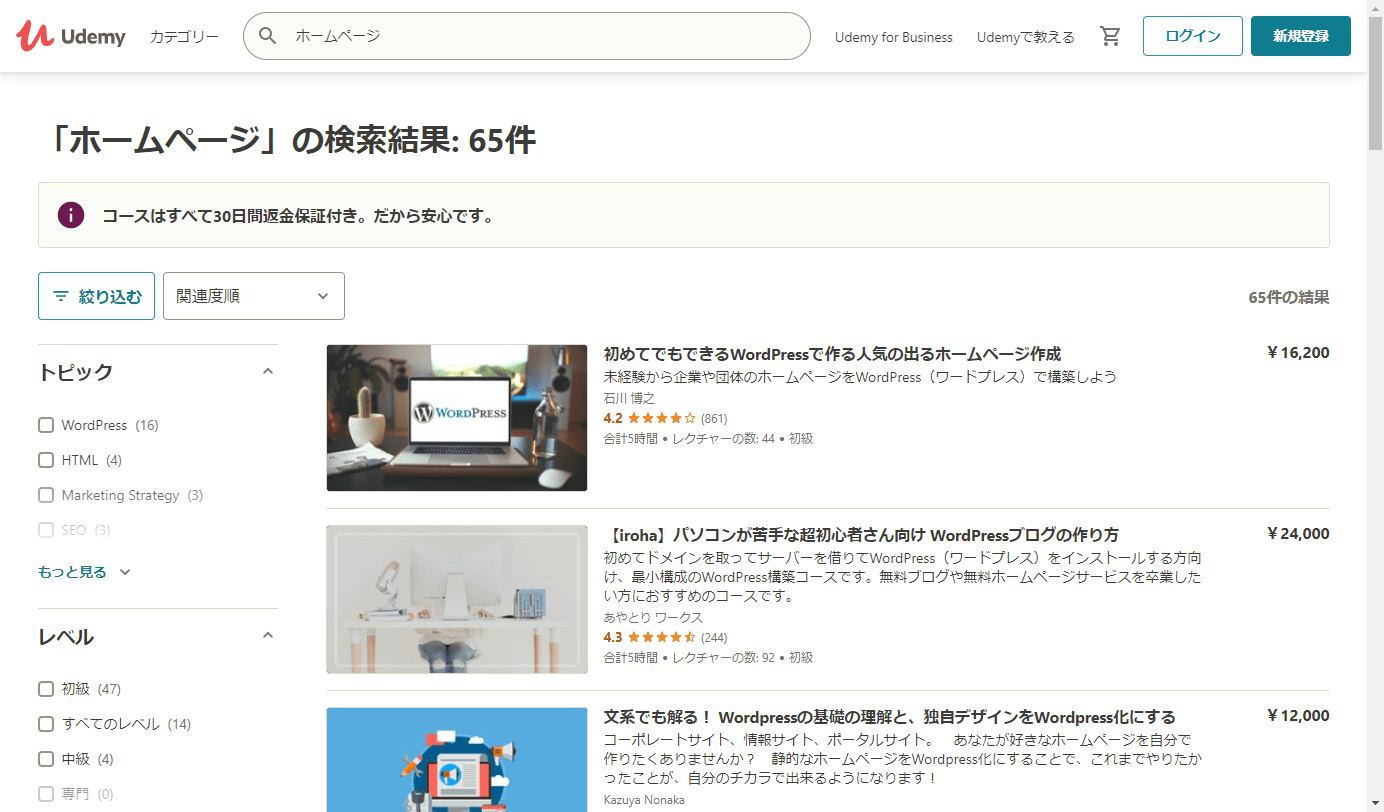The height and width of the screenshot is (812, 1384).
Task: Click the search magnifier icon
Action: click(267, 36)
